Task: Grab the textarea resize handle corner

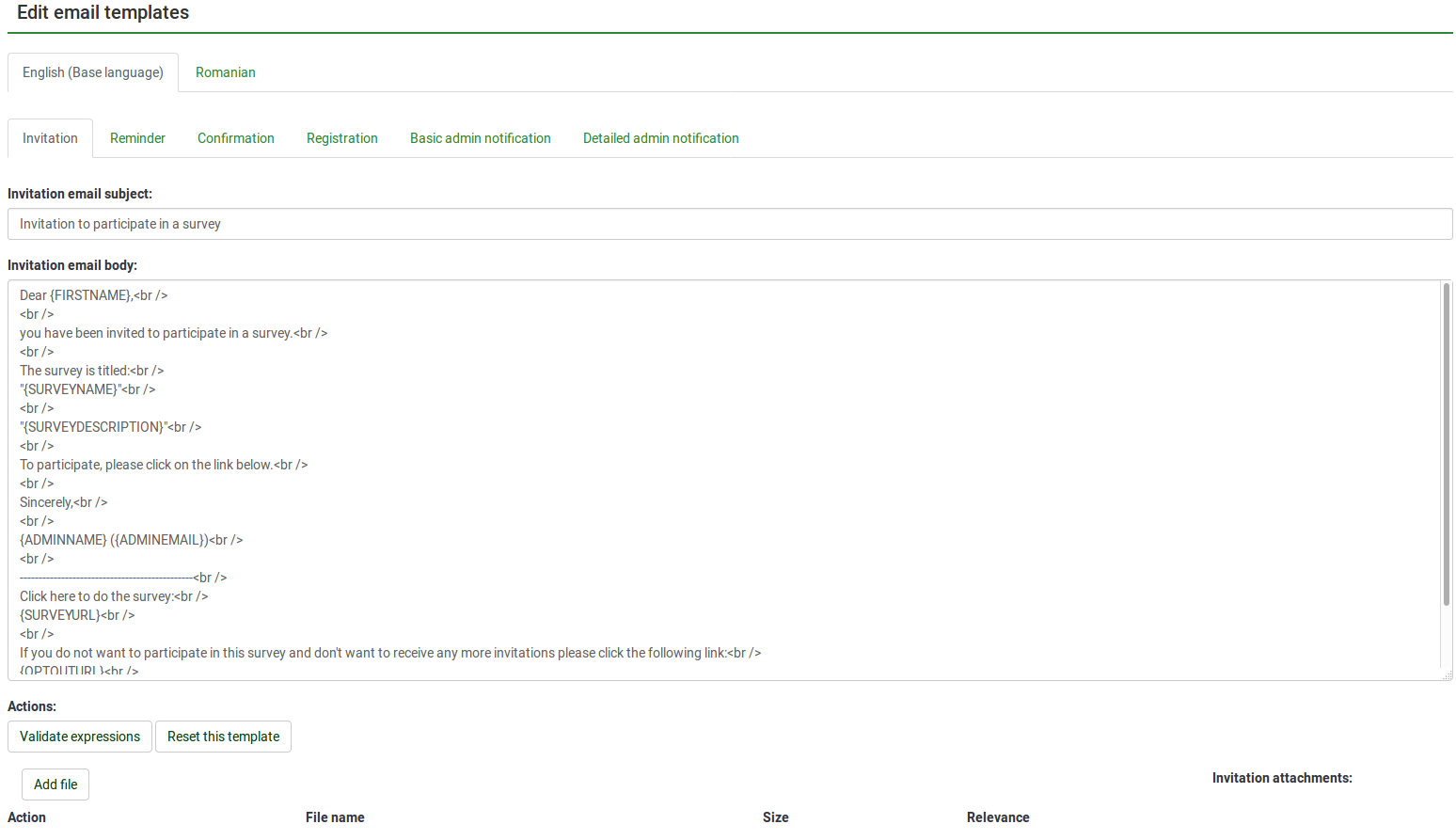Action: click(1448, 675)
